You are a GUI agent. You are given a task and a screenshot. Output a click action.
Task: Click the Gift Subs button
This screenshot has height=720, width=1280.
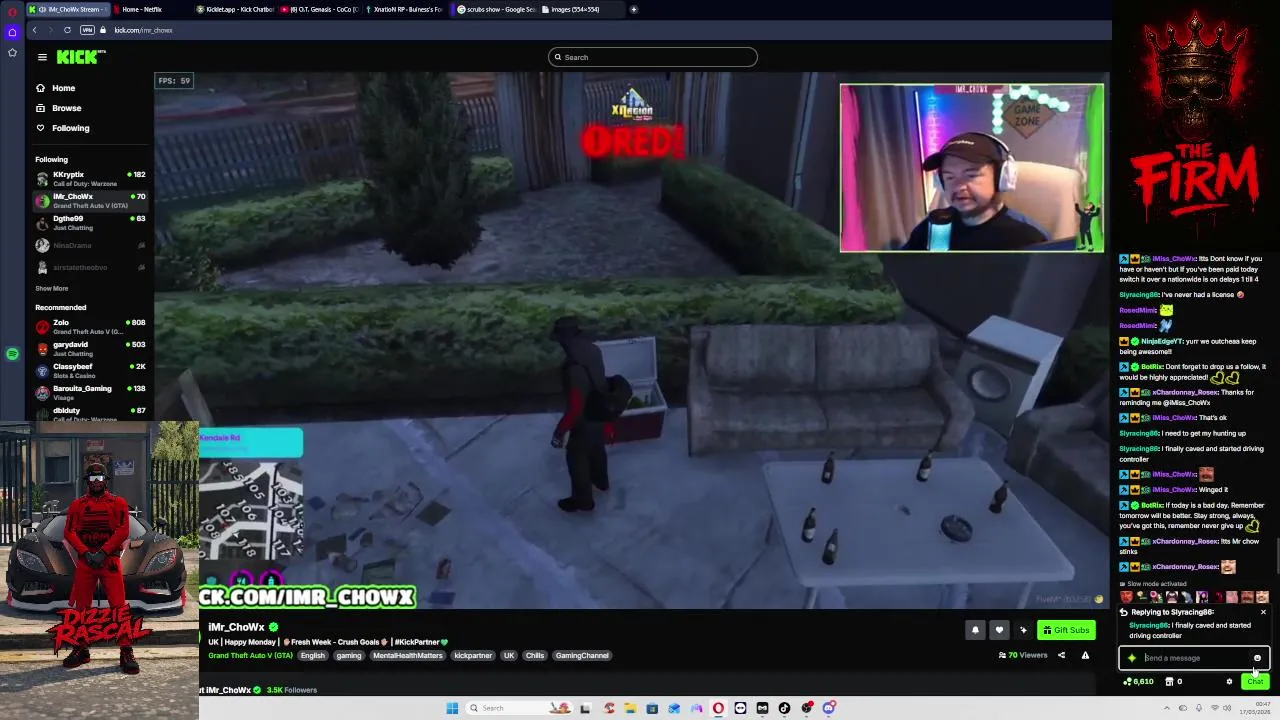point(1066,630)
